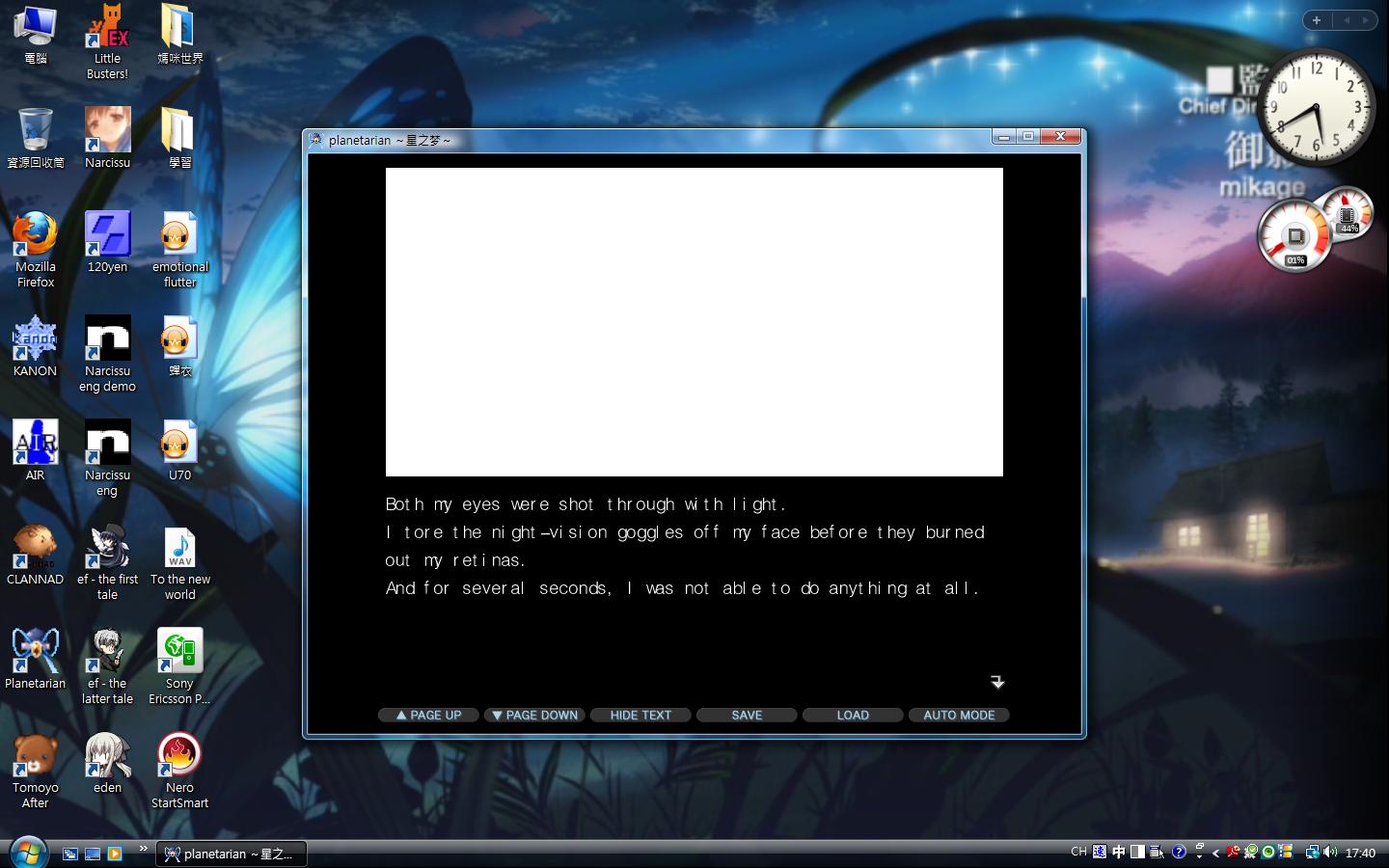This screenshot has width=1389, height=868.
Task: Restore the language bar with its restore icon
Action: coord(1199,847)
